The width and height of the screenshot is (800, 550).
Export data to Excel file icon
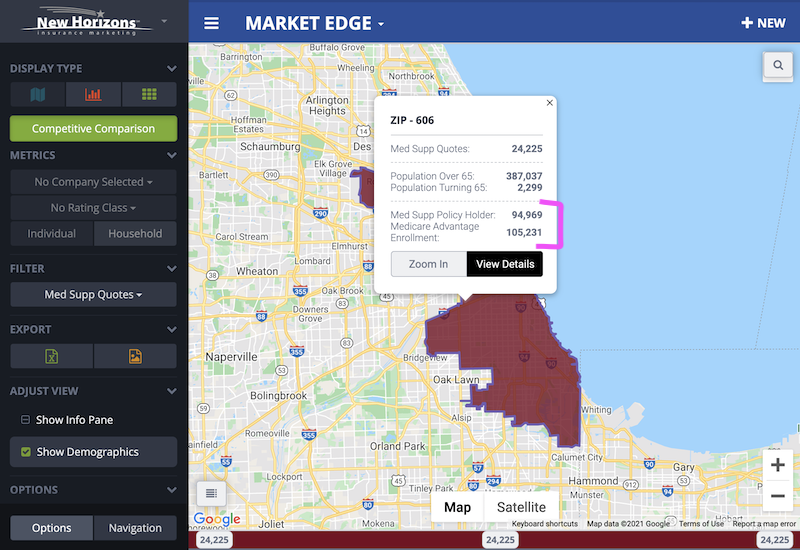(x=52, y=356)
